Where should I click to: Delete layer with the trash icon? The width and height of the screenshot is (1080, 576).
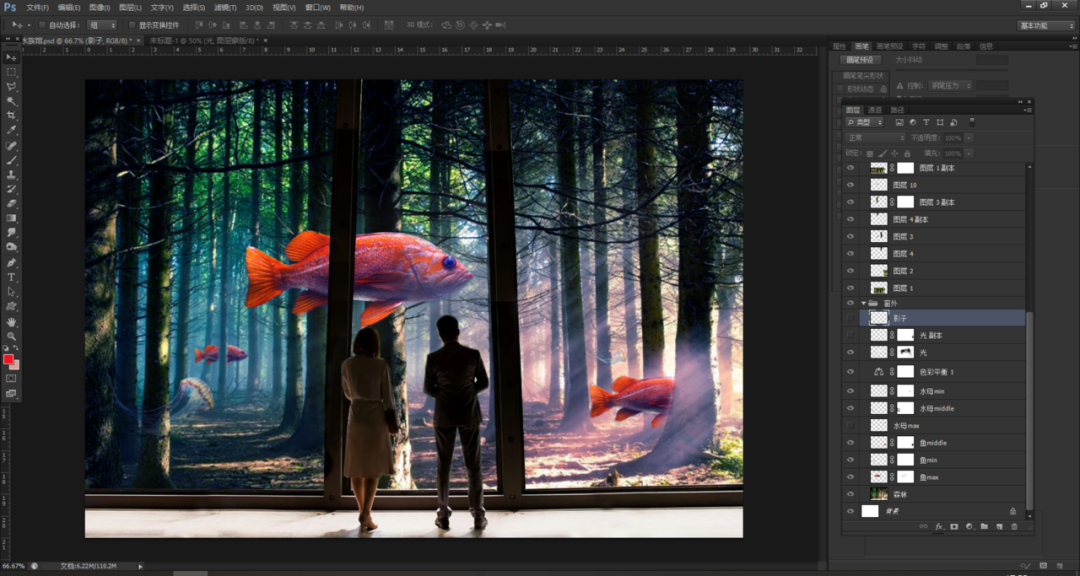click(x=1015, y=526)
